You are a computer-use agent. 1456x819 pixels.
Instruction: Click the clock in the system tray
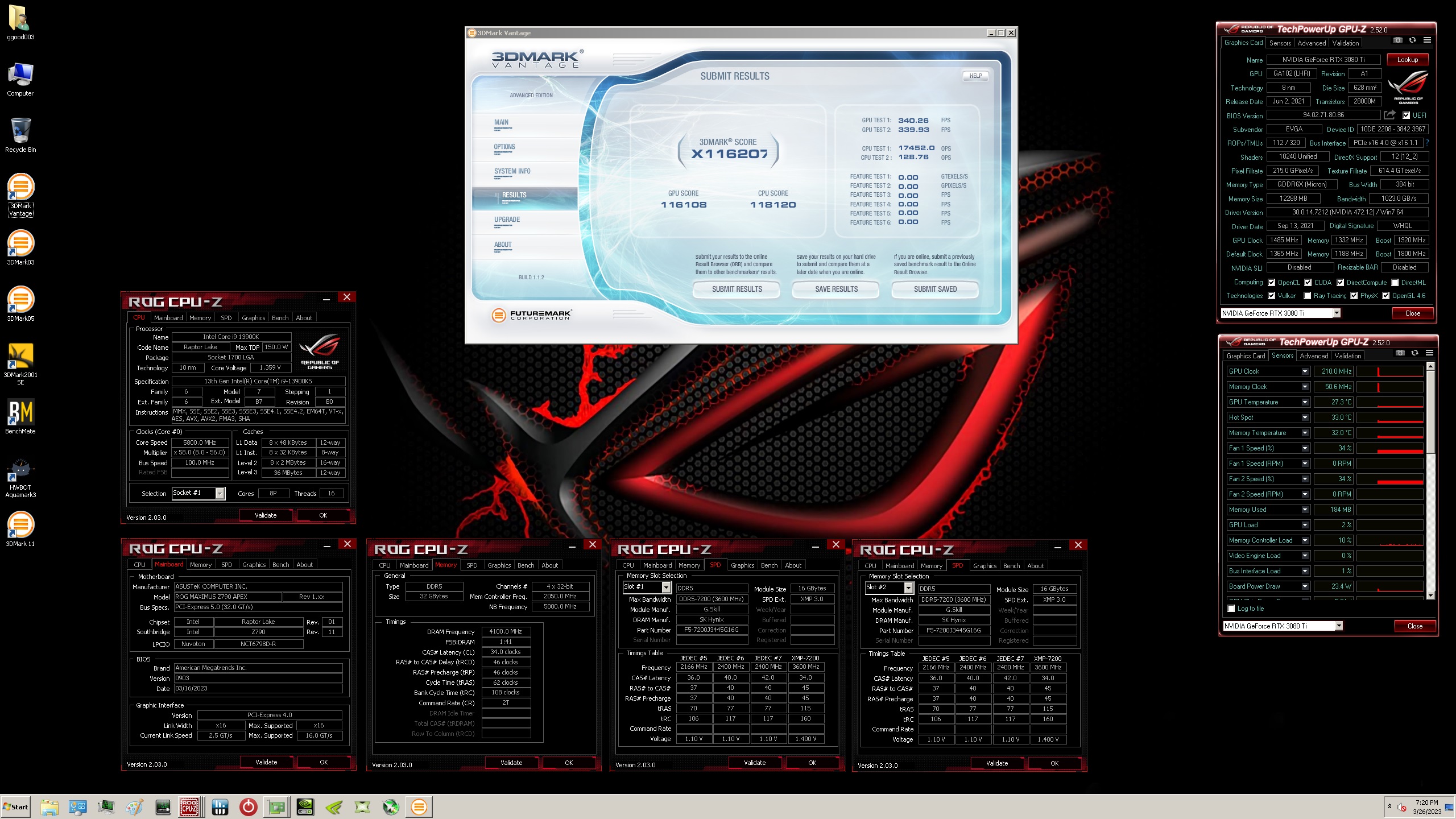click(1426, 806)
